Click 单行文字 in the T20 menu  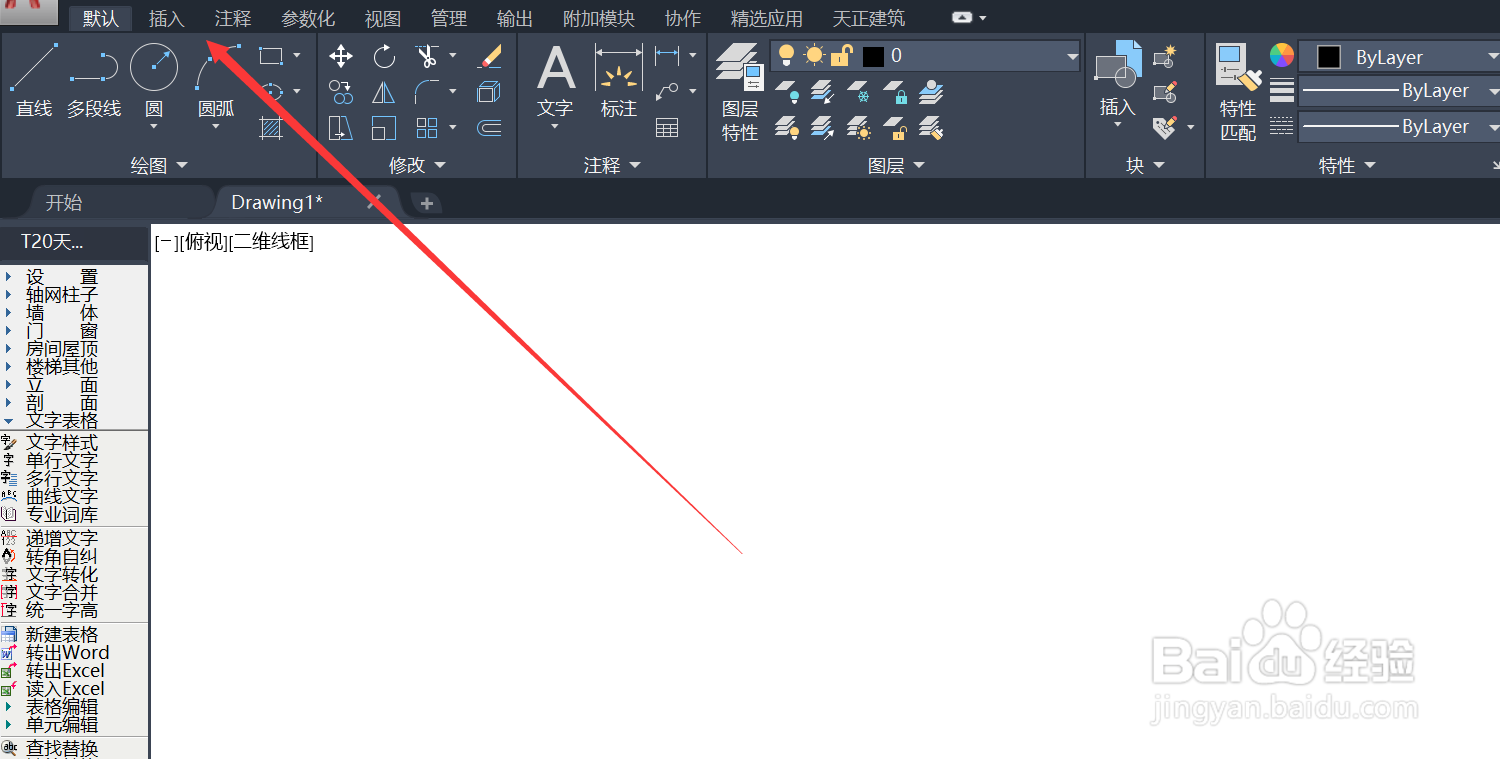62,461
